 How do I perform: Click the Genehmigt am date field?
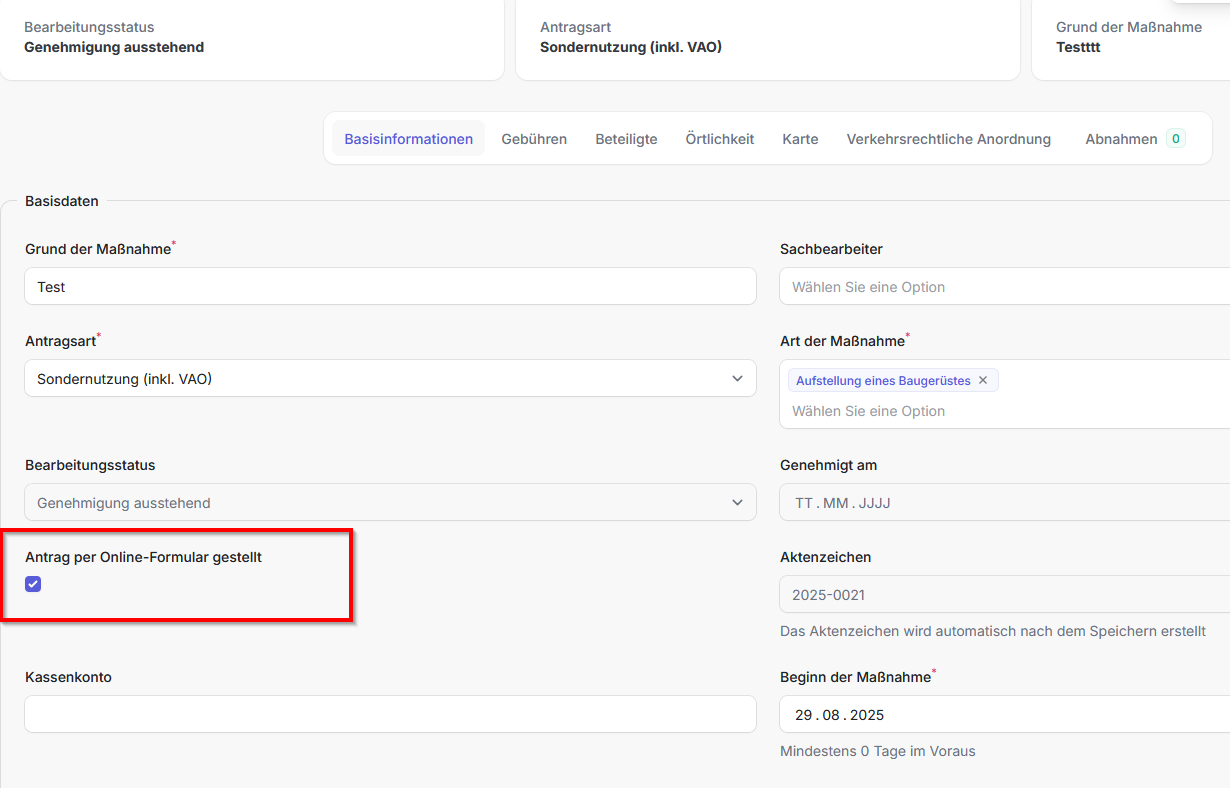pyautogui.click(x=1000, y=503)
